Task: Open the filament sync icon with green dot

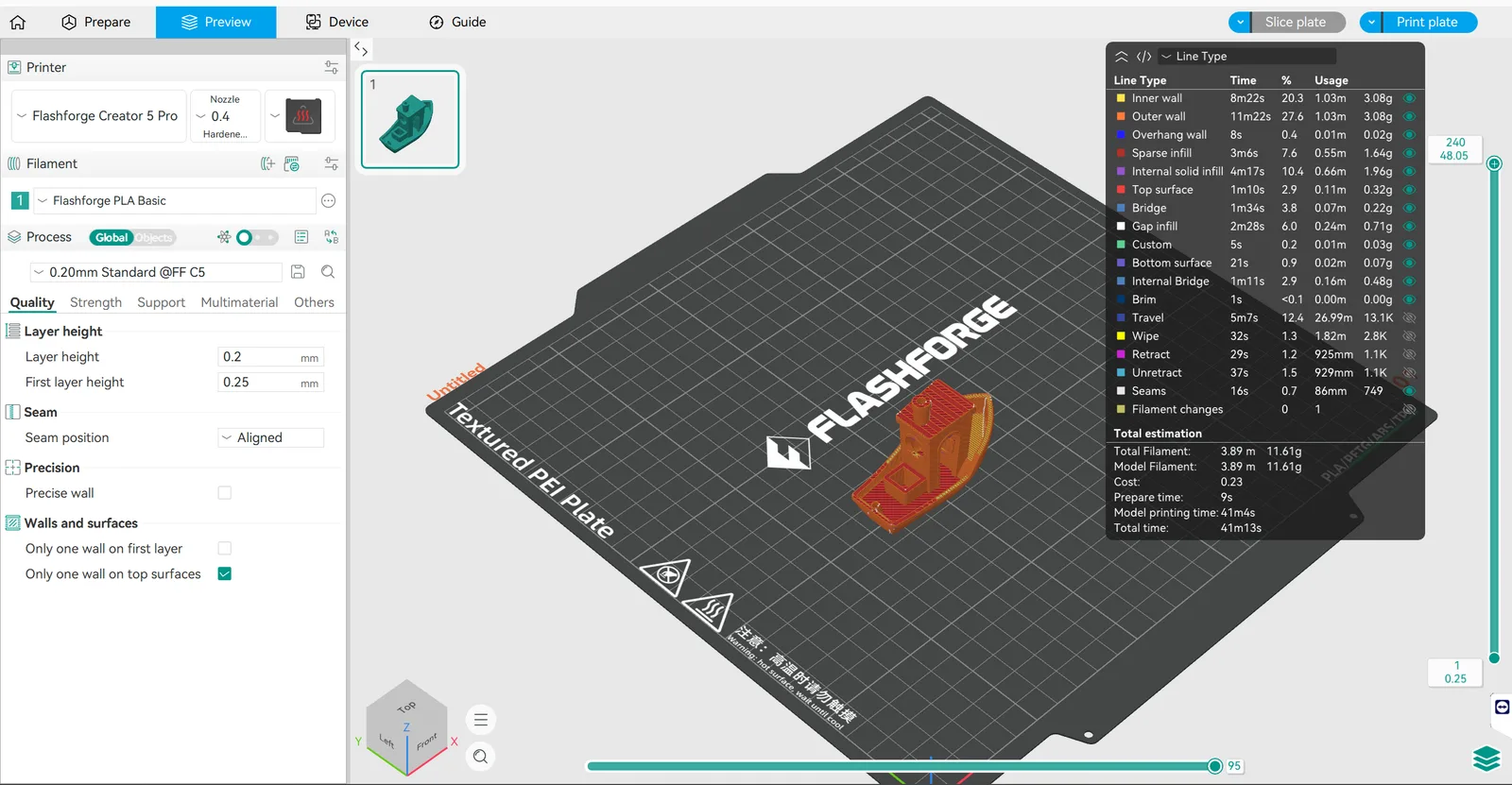Action: (292, 163)
